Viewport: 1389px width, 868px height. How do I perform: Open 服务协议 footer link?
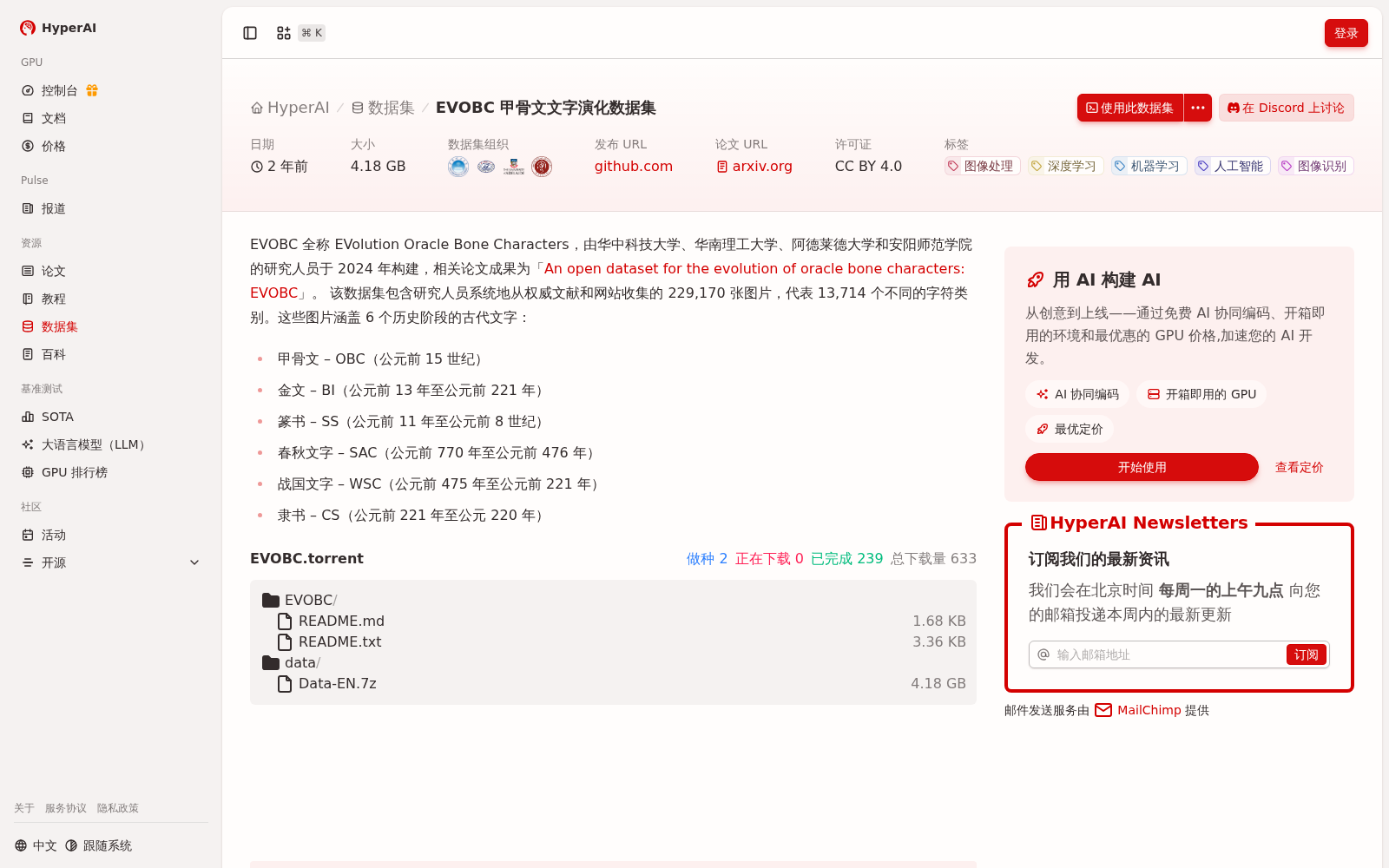(66, 808)
